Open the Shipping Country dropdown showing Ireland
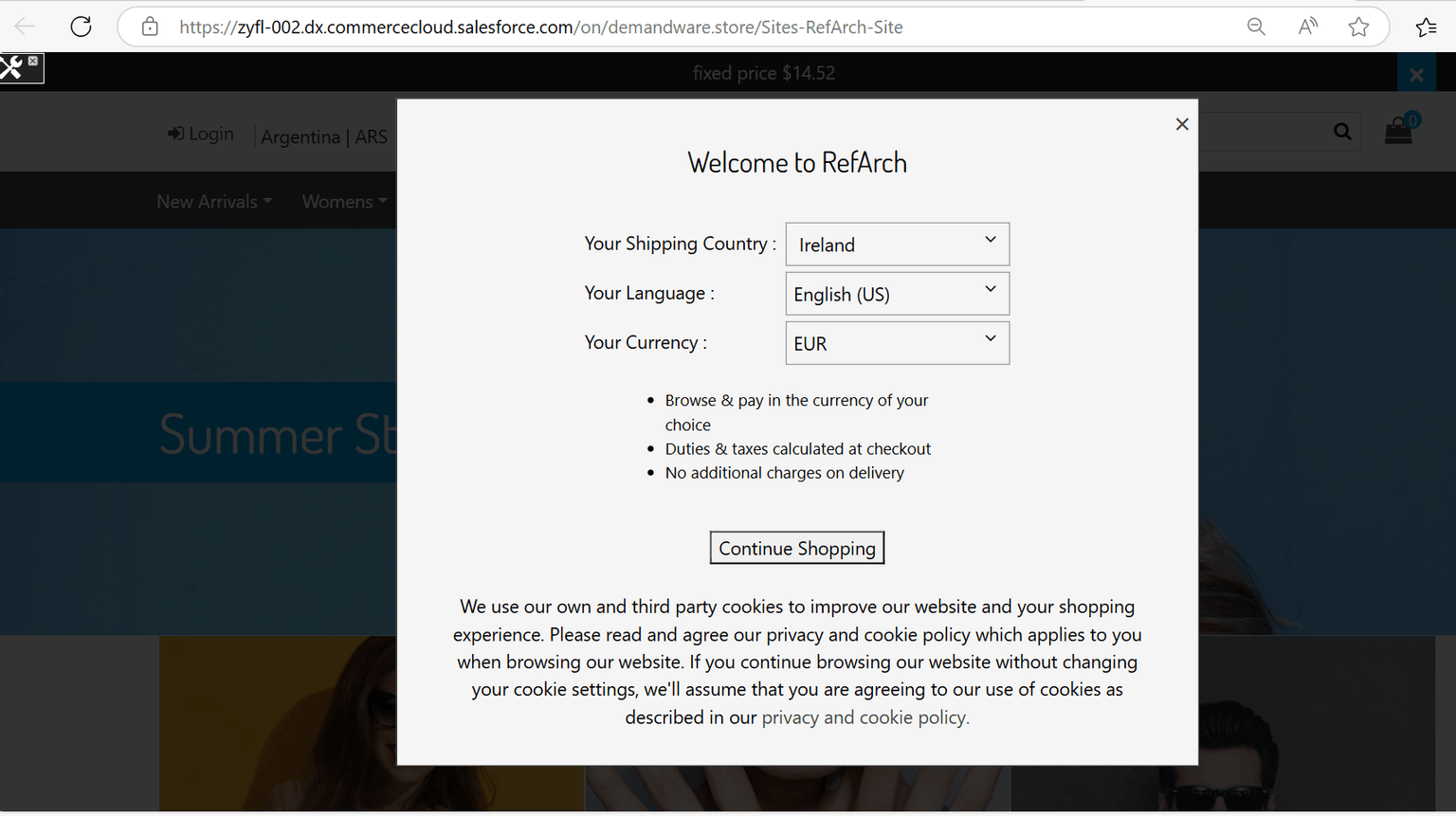 pos(897,245)
